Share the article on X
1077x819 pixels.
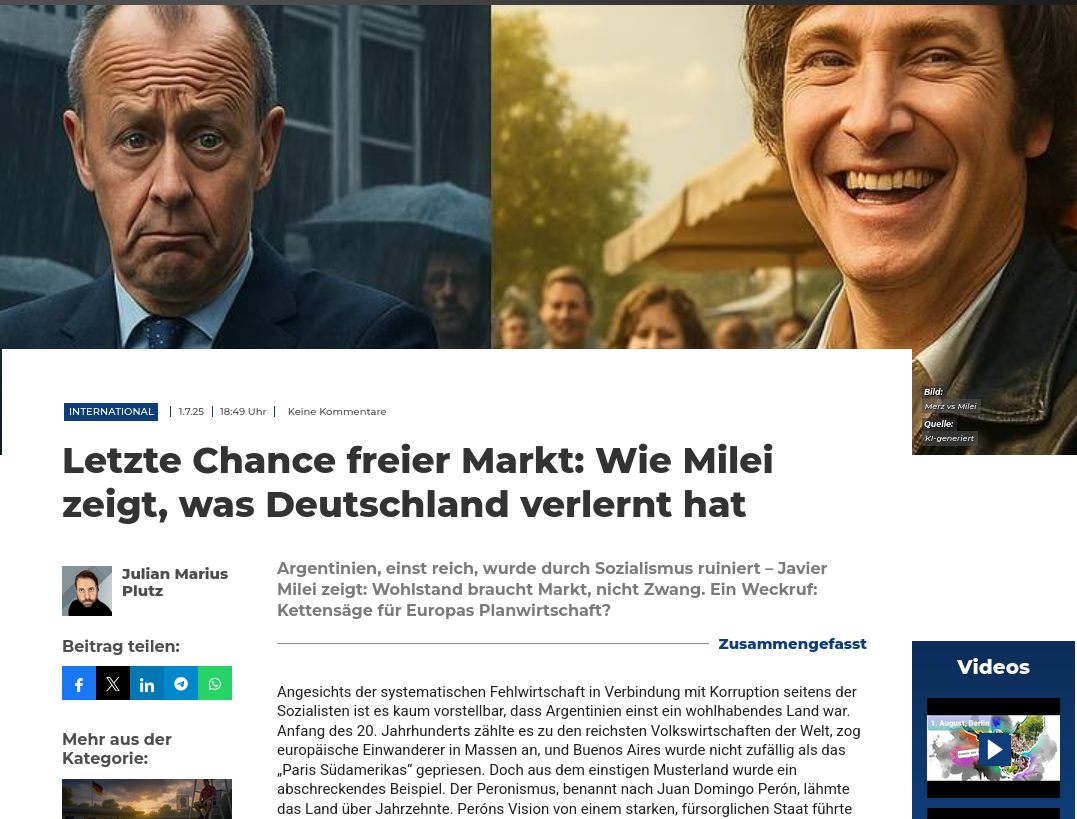coord(113,683)
